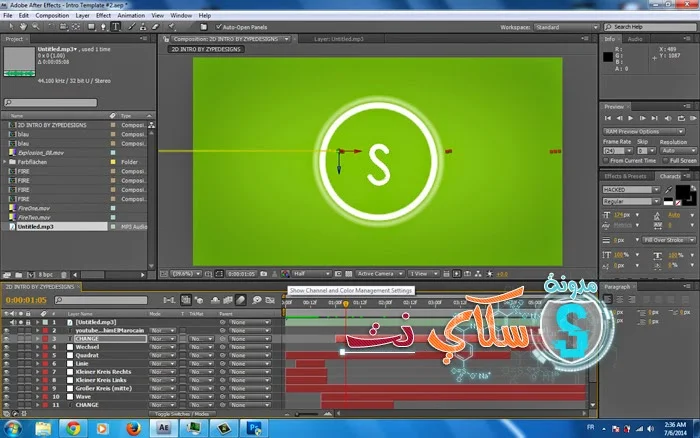The image size is (700, 438).
Task: Toggle the transparency grid icon
Action: [x=349, y=274]
